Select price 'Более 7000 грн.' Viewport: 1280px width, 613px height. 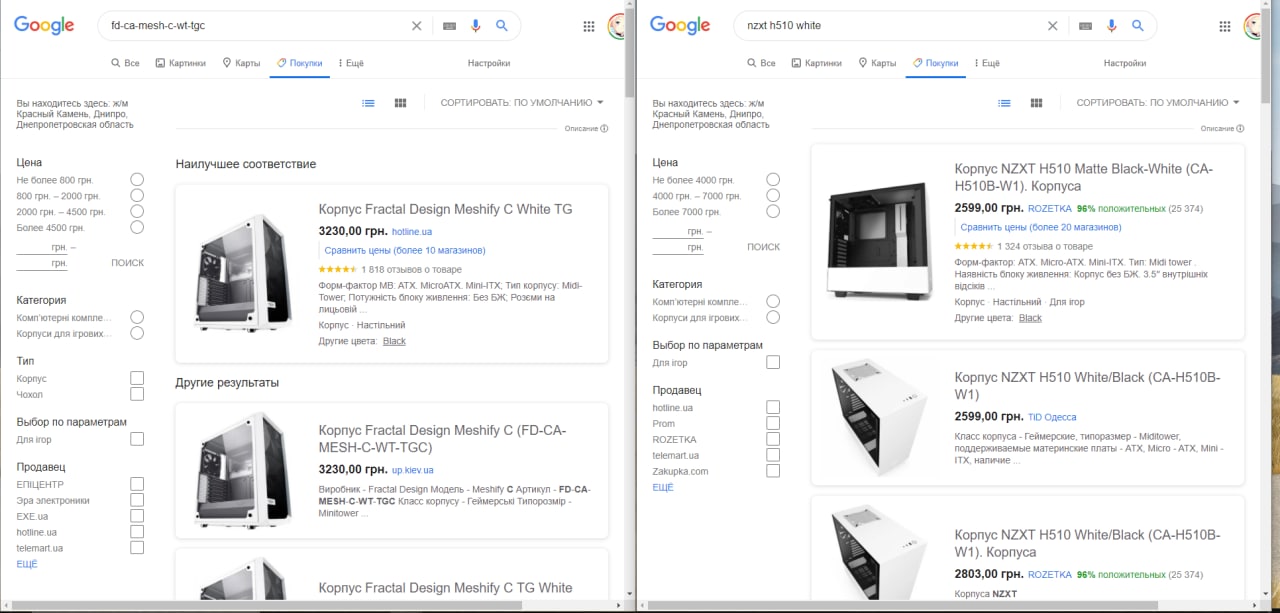point(773,212)
